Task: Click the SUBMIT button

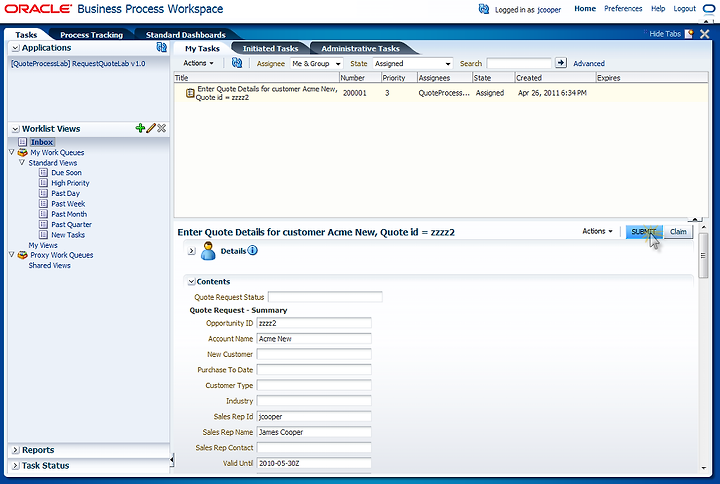Action: point(644,231)
